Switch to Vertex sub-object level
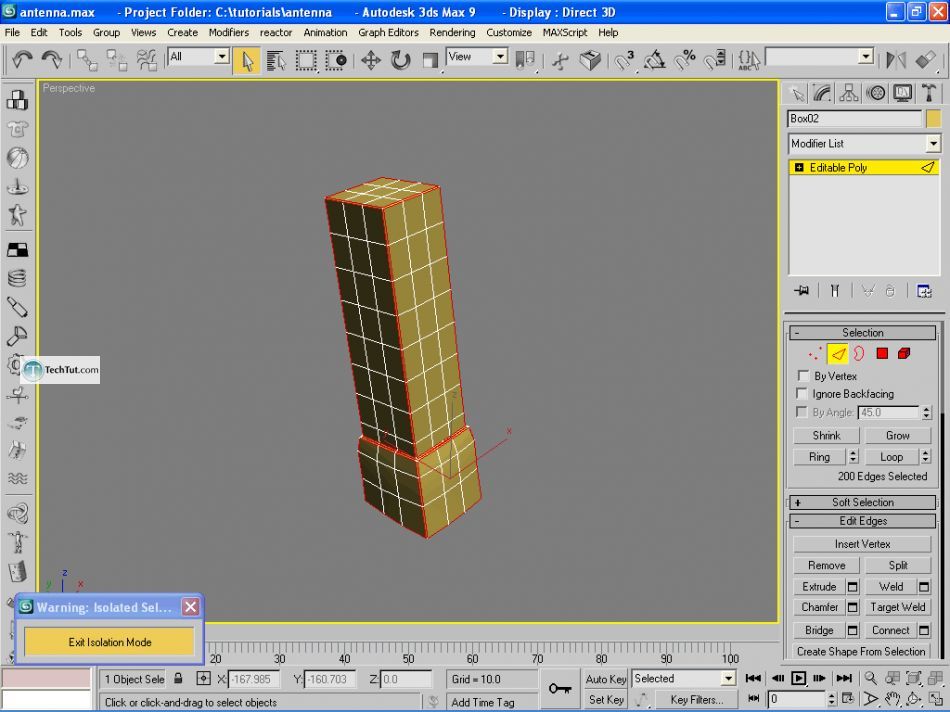Screen dimensions: 950x712 coord(815,354)
